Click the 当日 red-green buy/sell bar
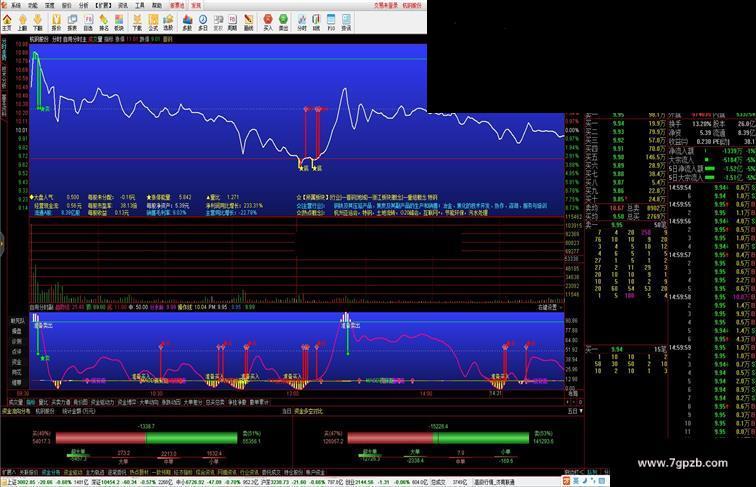This screenshot has width=756, height=487. [x=147, y=438]
